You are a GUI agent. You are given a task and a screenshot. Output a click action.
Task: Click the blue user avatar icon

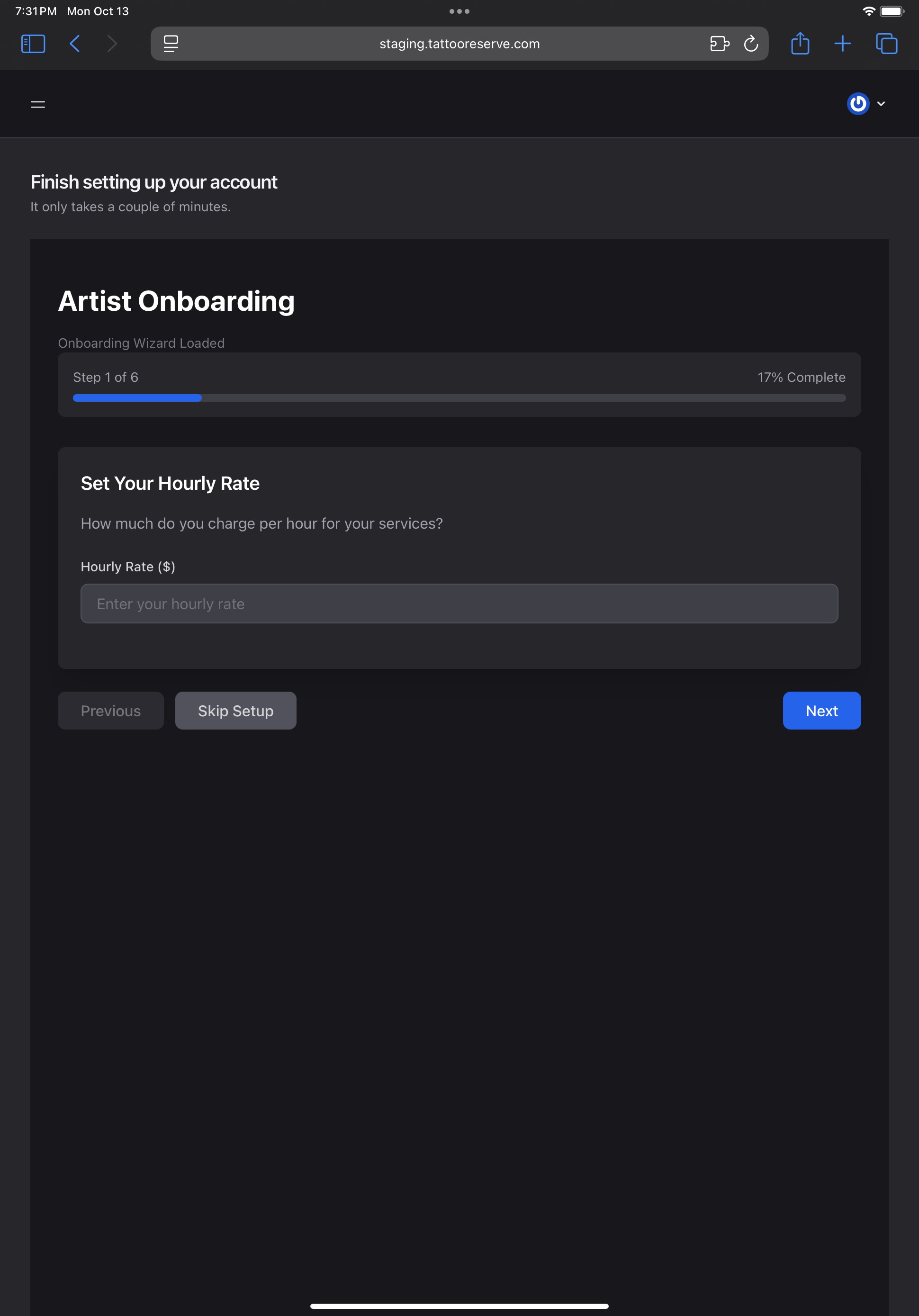tap(858, 104)
